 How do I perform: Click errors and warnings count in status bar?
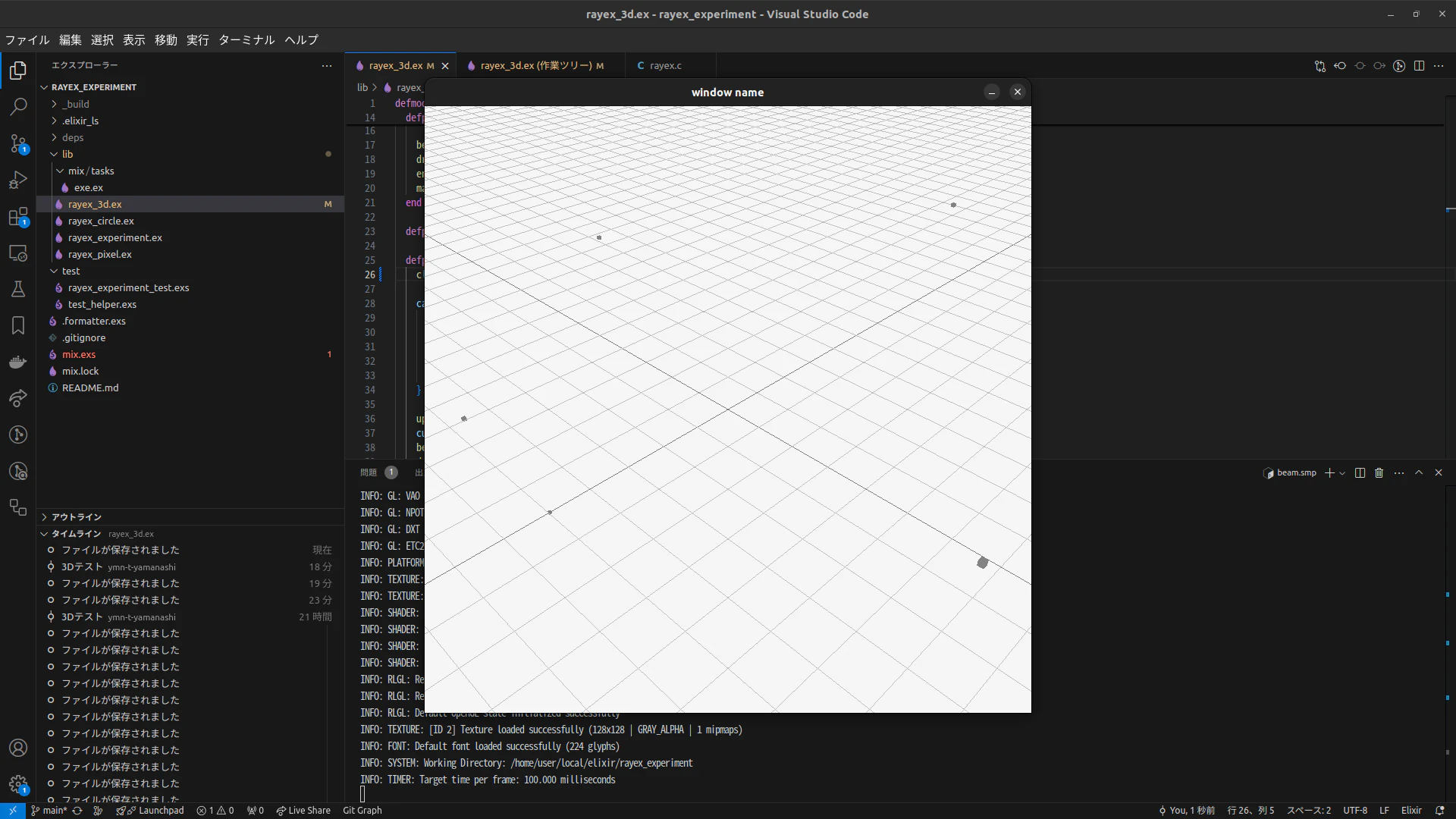click(215, 811)
